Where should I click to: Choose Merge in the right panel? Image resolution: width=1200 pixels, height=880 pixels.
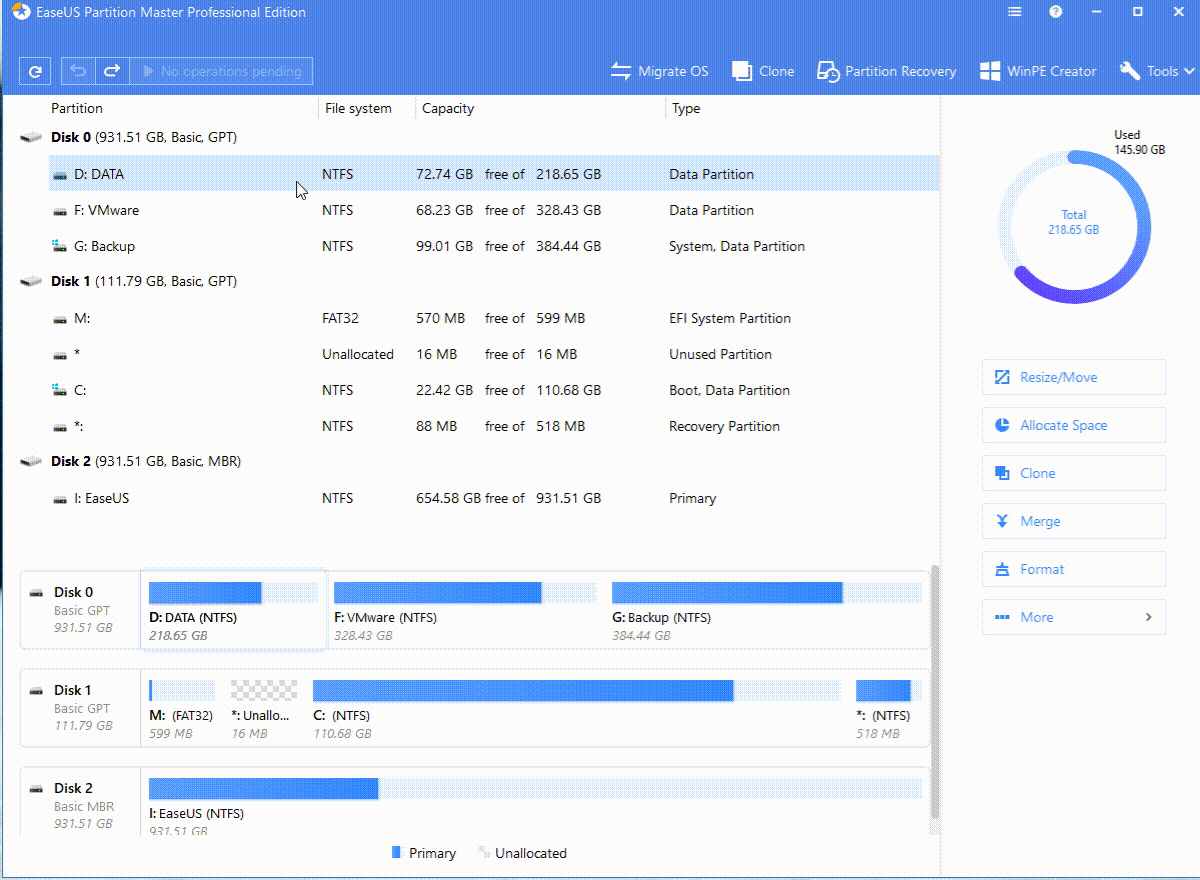[x=1074, y=521]
